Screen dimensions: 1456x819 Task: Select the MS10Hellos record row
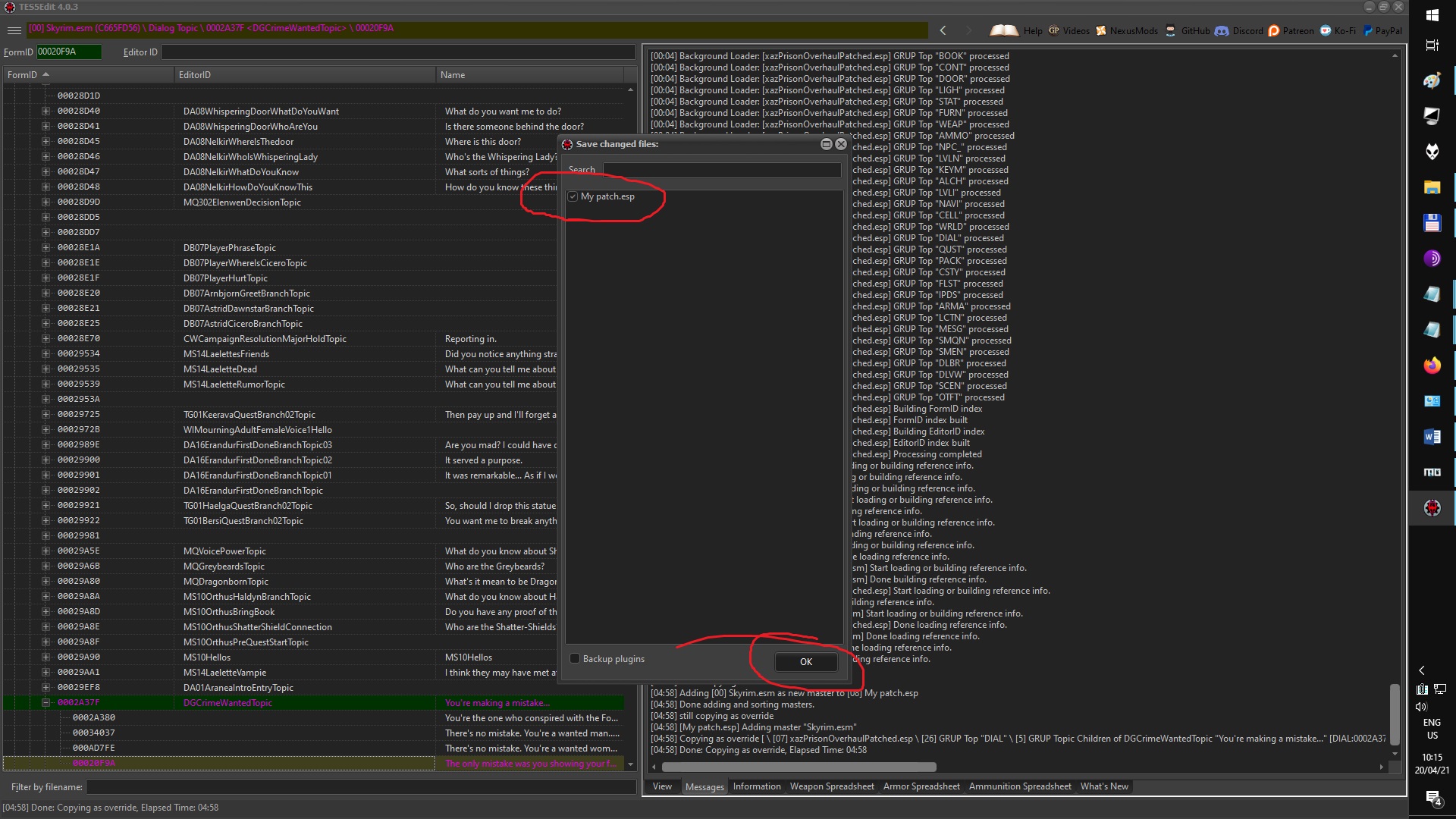point(313,657)
